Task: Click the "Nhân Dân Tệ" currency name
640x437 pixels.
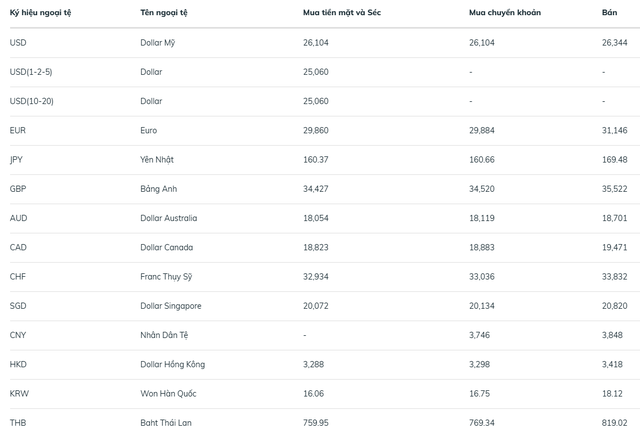Action: (x=165, y=335)
